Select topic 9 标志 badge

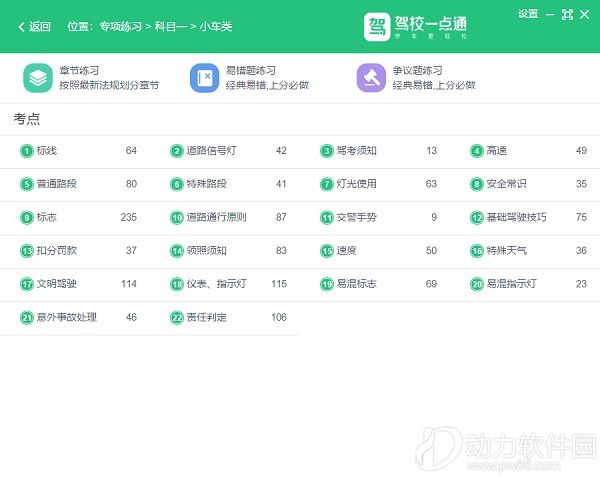tap(27, 217)
